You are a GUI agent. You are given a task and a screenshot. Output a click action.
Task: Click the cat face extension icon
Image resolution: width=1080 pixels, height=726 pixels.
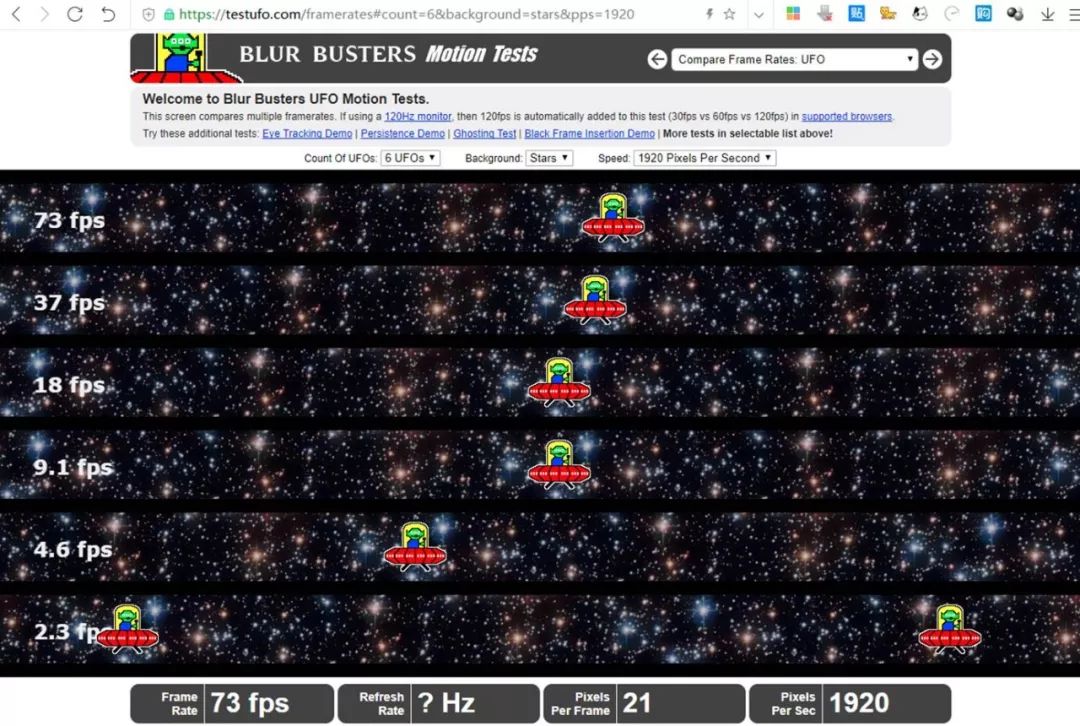click(x=920, y=14)
